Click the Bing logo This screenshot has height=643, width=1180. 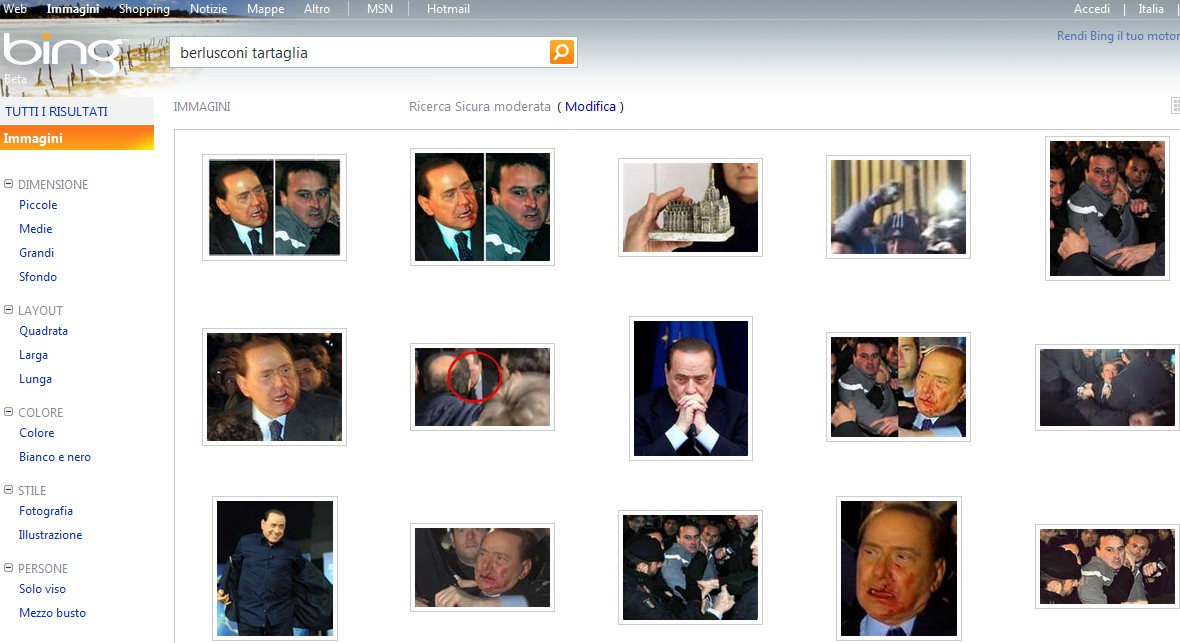[x=60, y=52]
